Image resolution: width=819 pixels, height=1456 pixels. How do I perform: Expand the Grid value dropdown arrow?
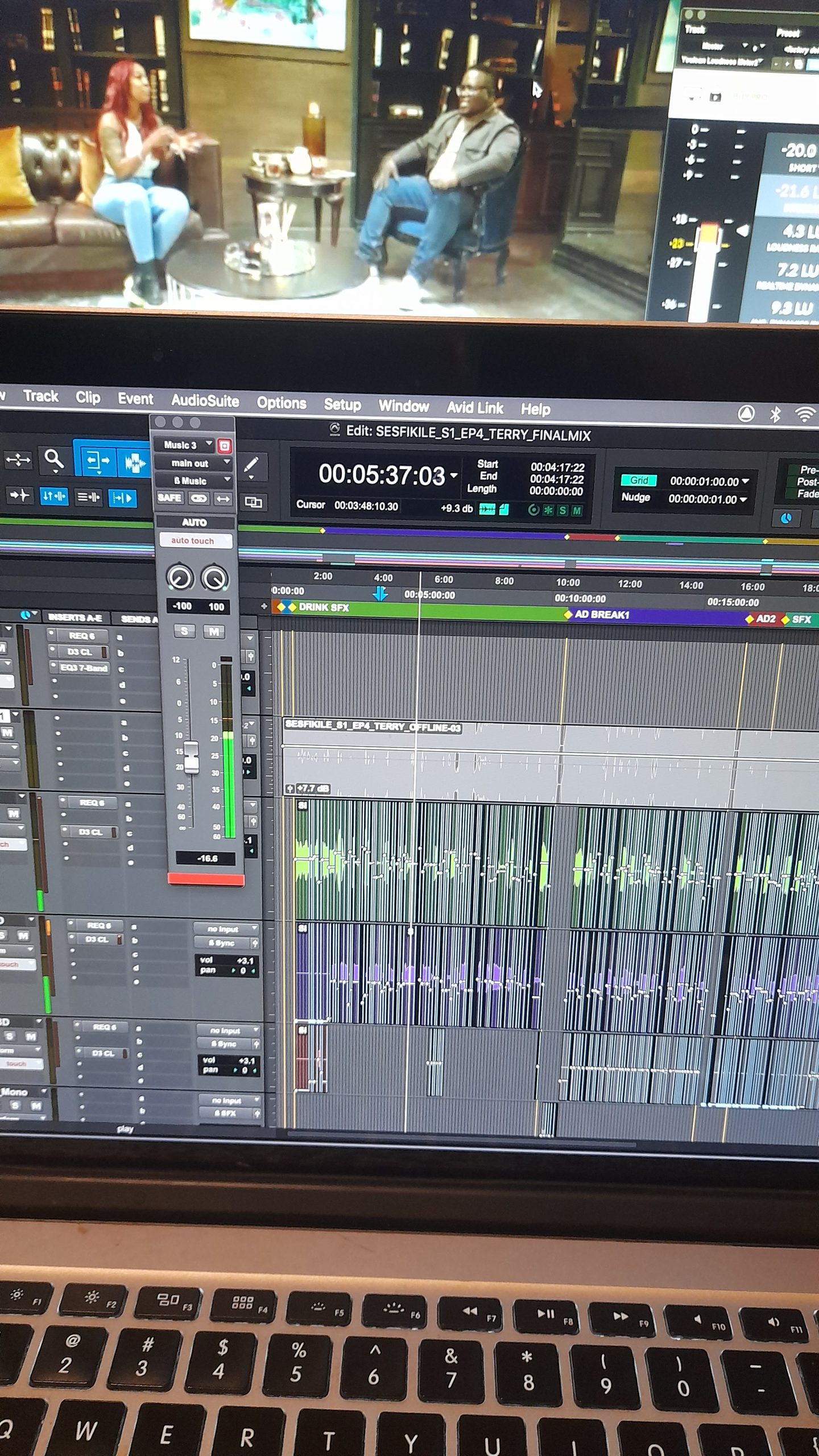click(x=745, y=481)
